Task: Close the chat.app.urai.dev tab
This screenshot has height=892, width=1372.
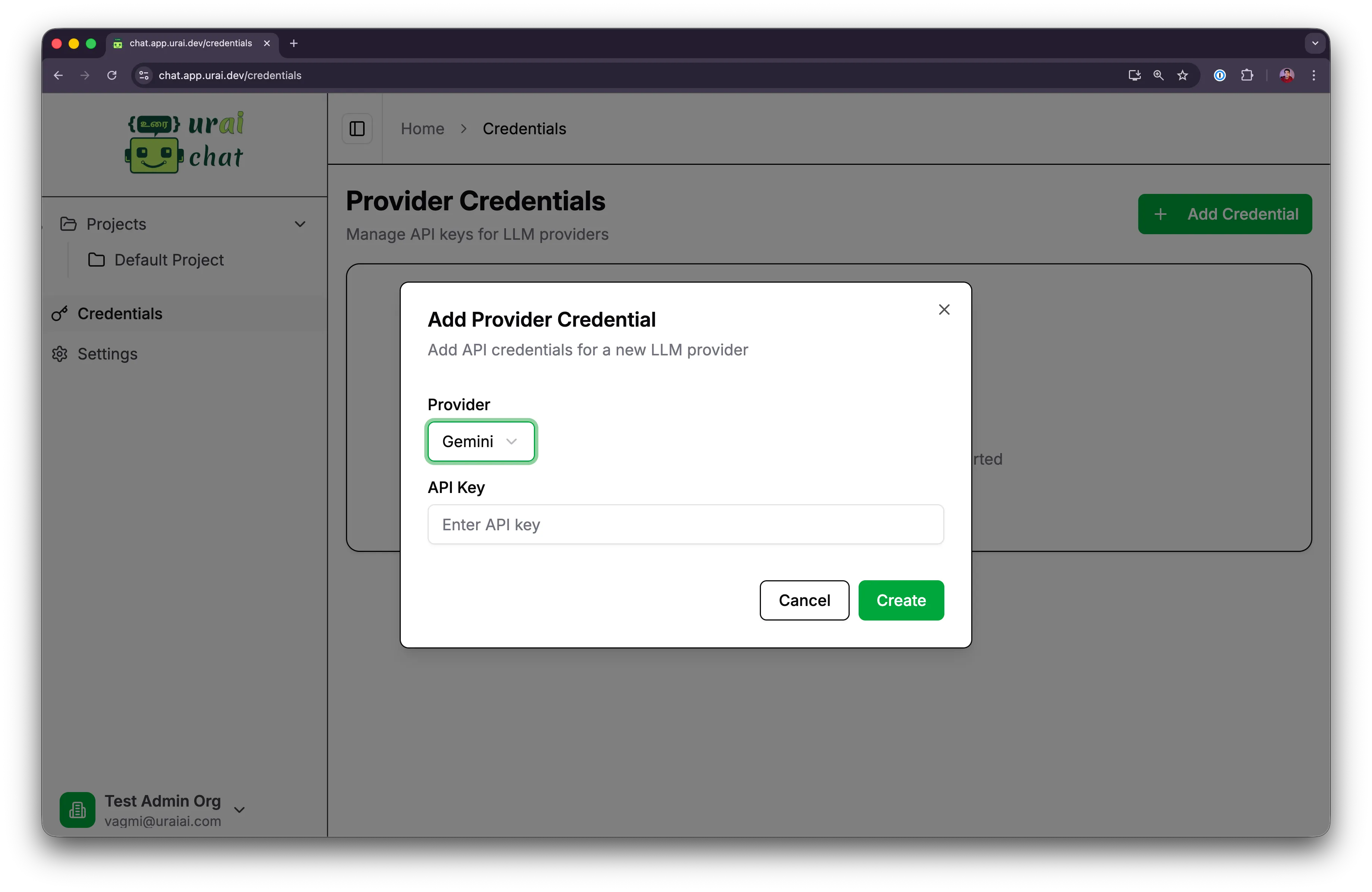Action: tap(267, 43)
